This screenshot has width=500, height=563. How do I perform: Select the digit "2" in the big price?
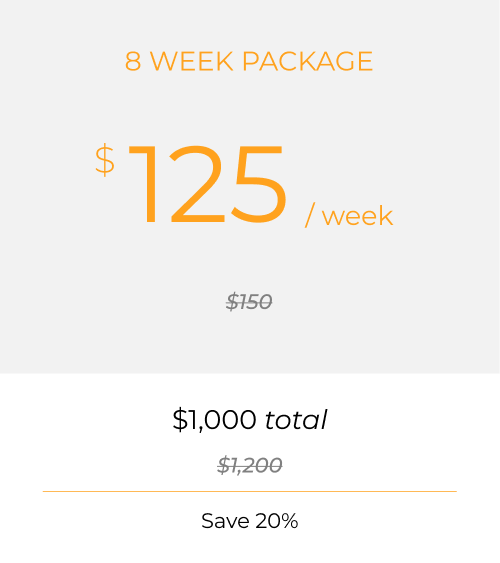[197, 184]
